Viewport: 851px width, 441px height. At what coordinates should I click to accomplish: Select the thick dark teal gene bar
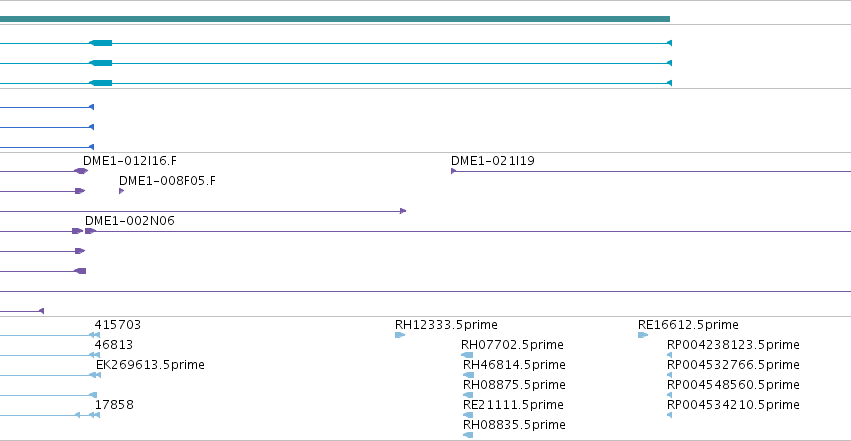coord(335,19)
